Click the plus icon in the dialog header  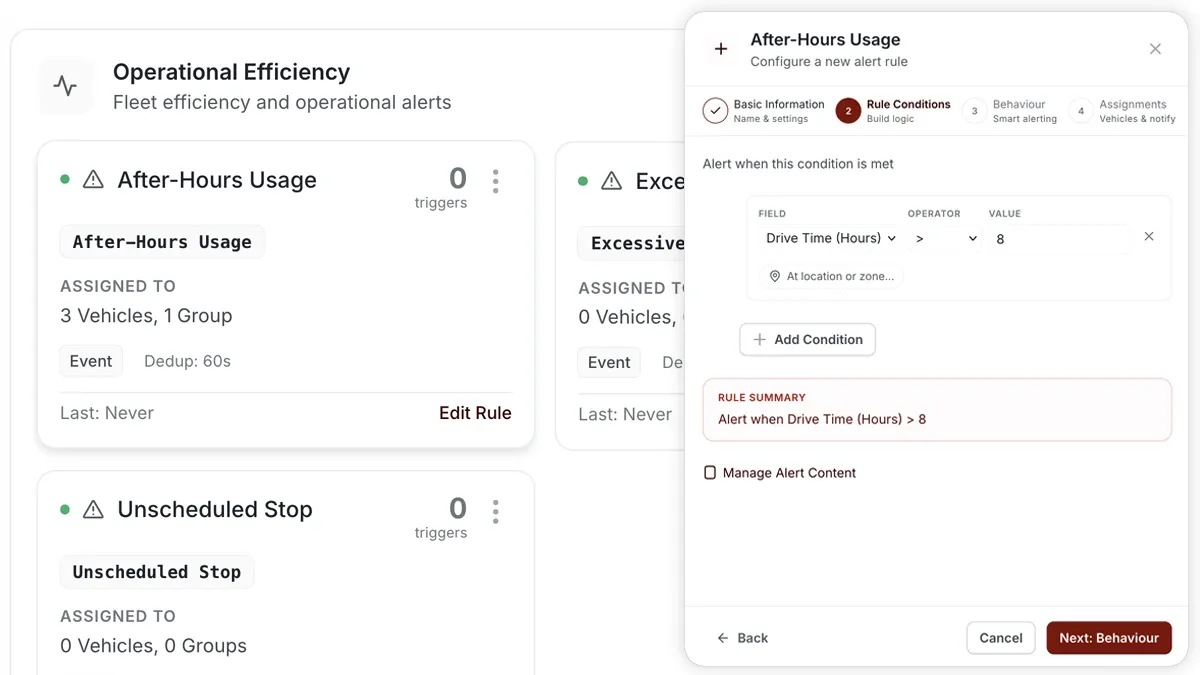[x=720, y=49]
